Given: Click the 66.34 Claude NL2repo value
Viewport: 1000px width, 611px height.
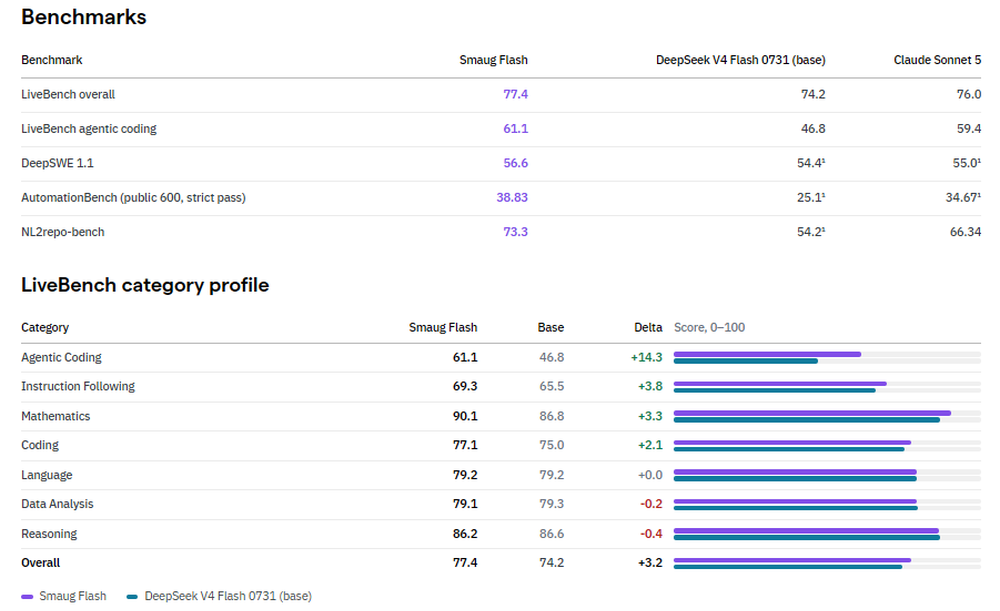Looking at the screenshot, I should pyautogui.click(x=966, y=232).
